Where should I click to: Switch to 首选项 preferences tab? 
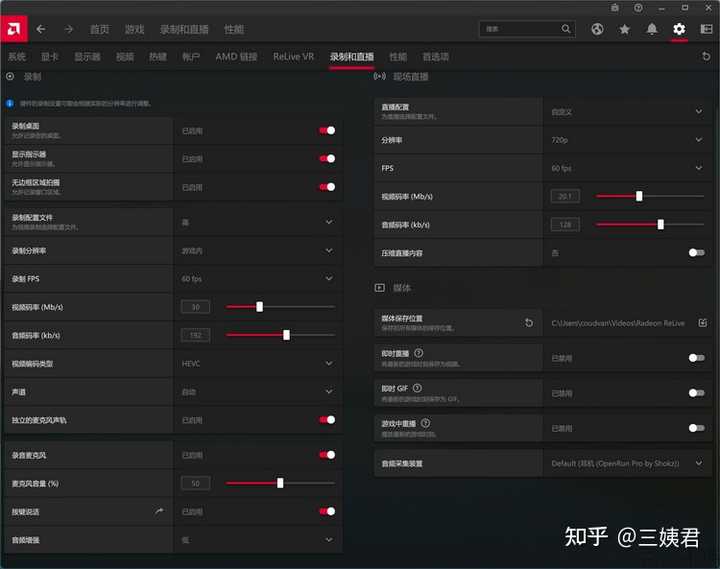click(435, 56)
